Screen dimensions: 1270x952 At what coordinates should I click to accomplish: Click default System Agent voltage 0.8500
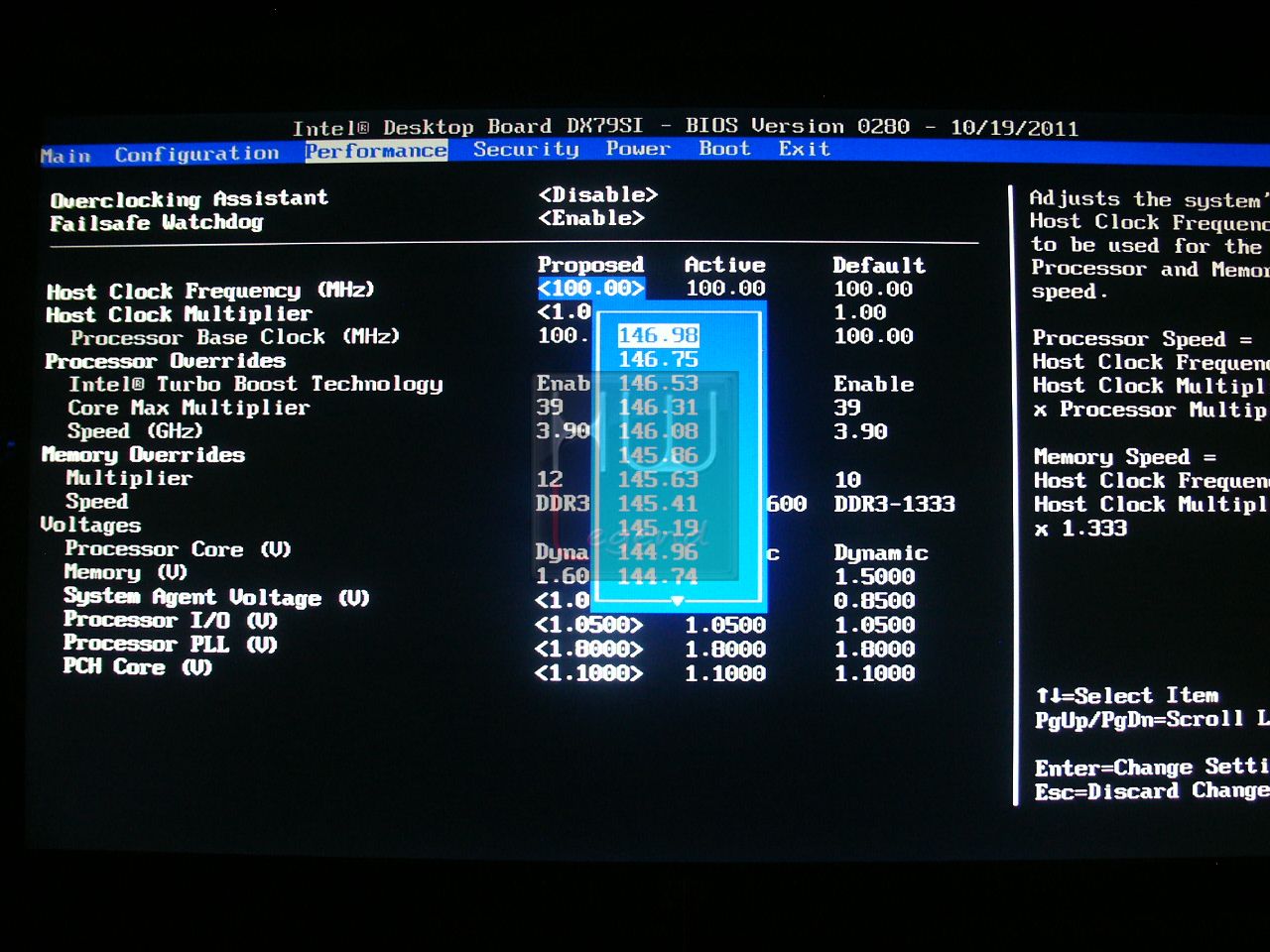tap(874, 601)
